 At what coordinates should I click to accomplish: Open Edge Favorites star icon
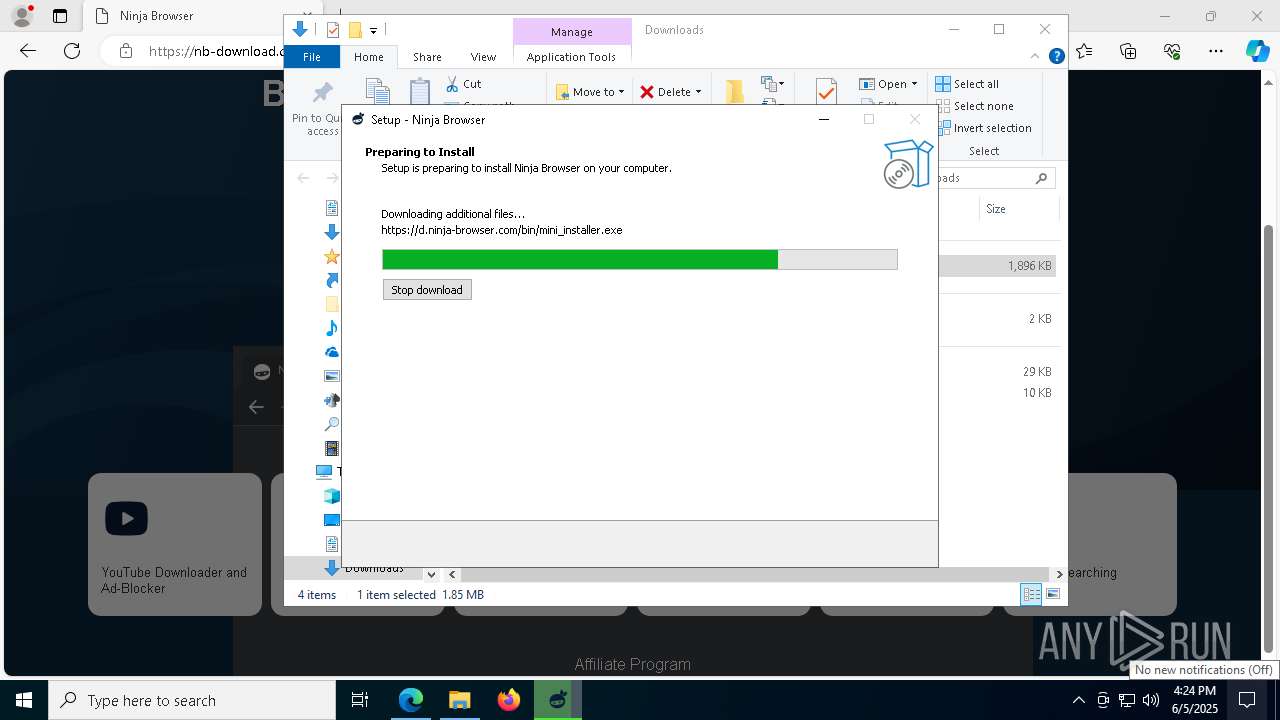click(1085, 50)
